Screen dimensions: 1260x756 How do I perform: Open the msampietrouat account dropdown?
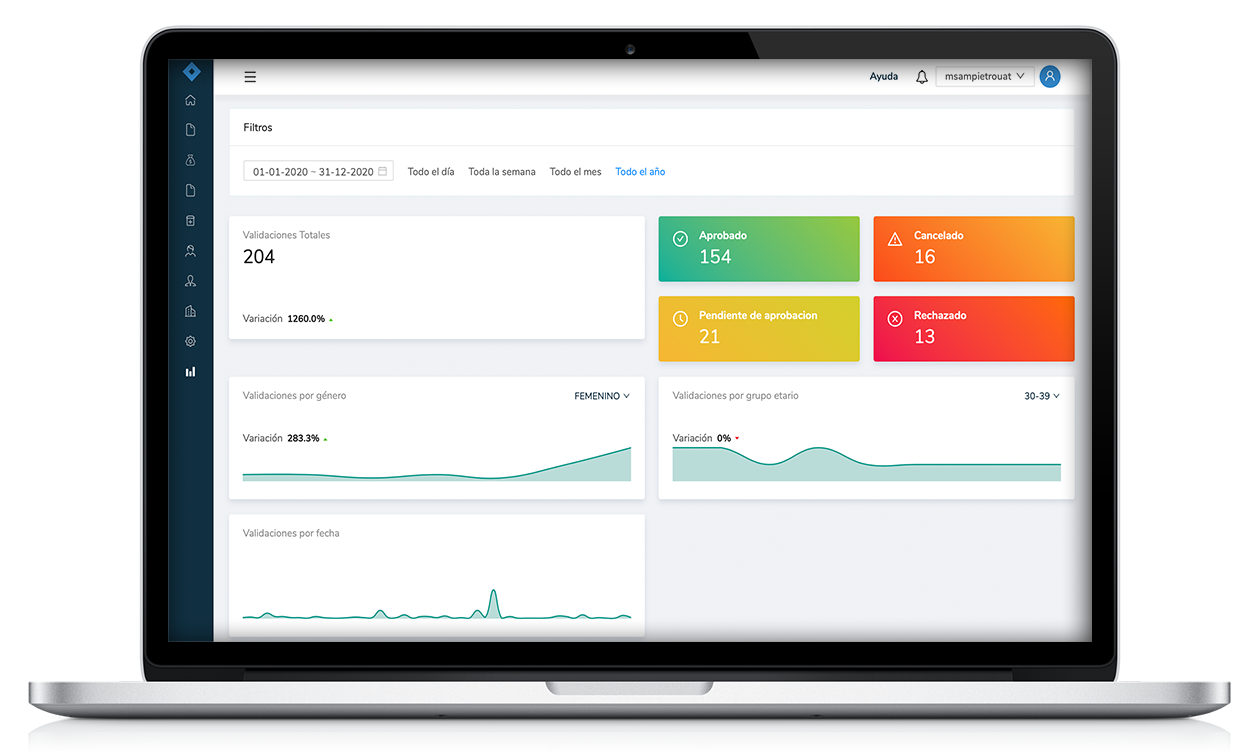[x=985, y=76]
